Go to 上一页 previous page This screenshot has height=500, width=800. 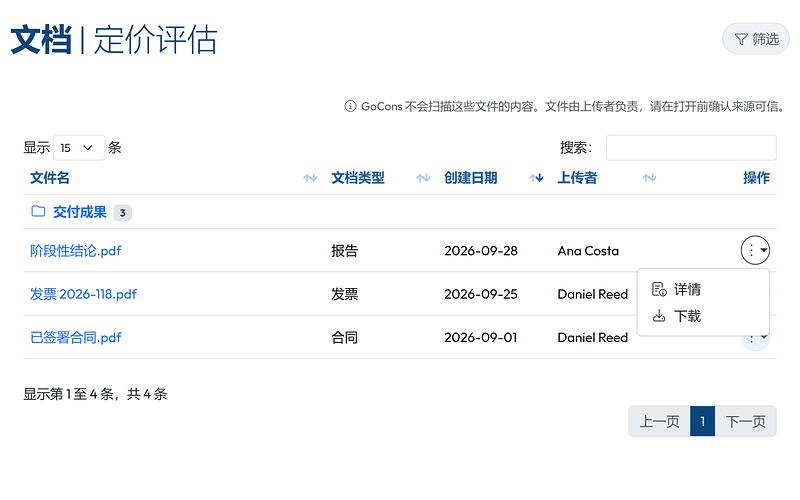click(659, 421)
